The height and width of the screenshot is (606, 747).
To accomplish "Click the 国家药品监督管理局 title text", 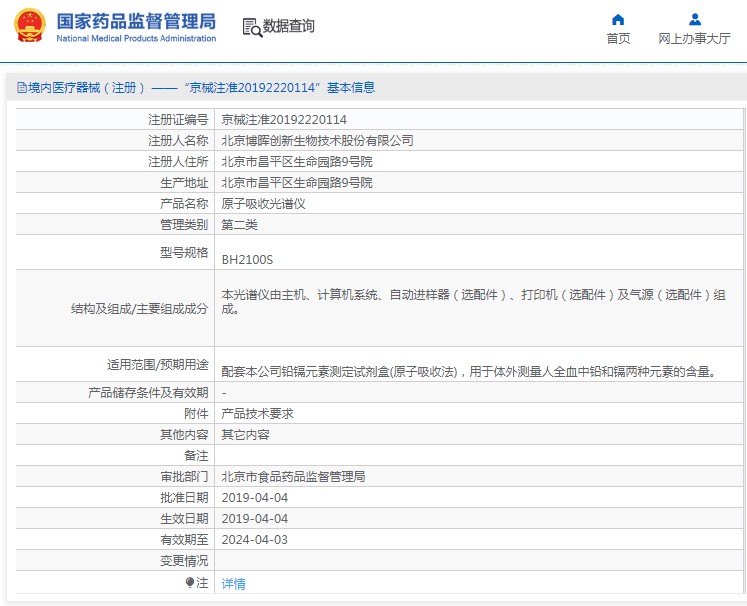I will point(136,21).
